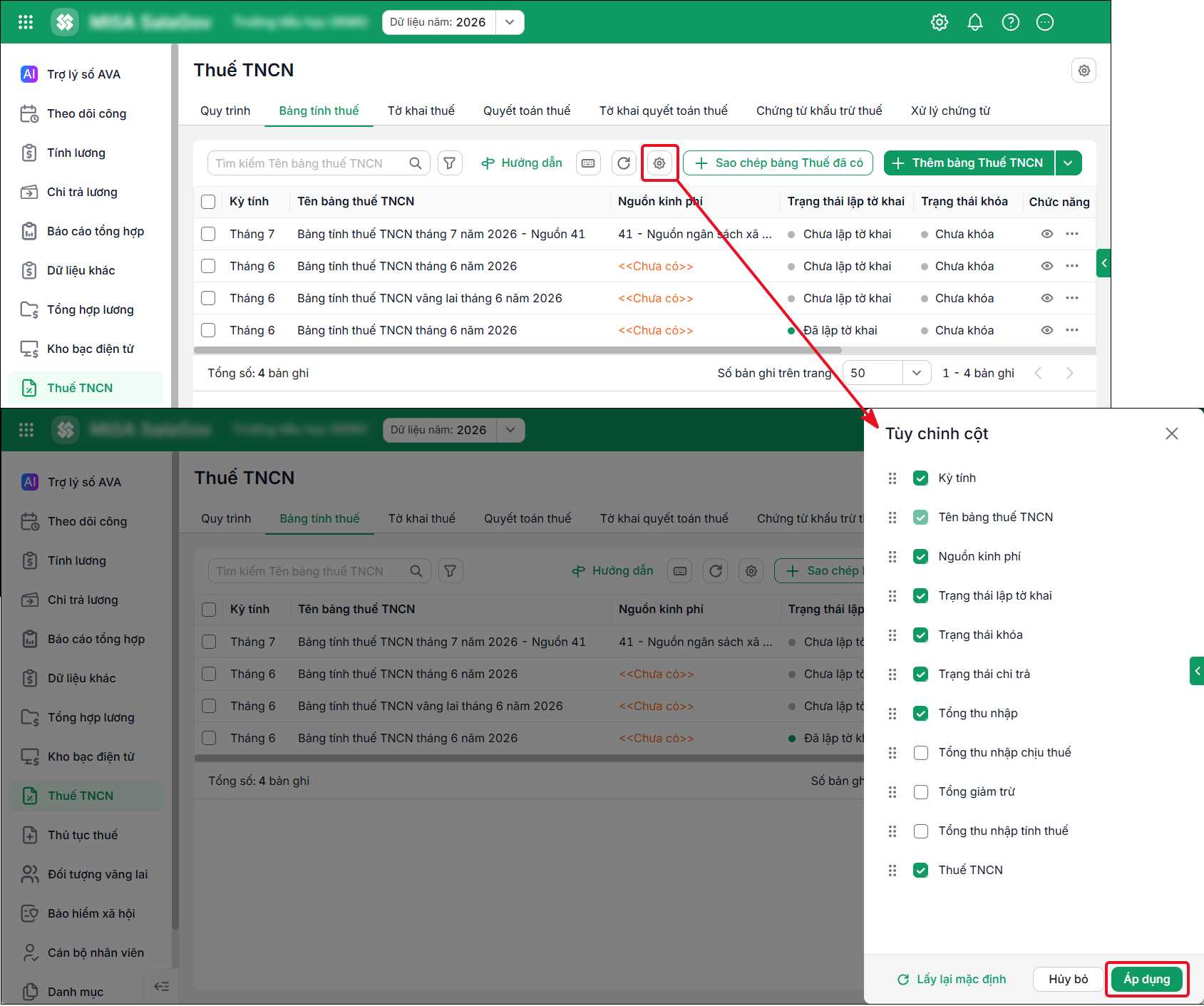Image resolution: width=1204 pixels, height=1006 pixels.
Task: Open the Chứng từ khấu trừ thuế tab in the top window
Action: pos(819,111)
